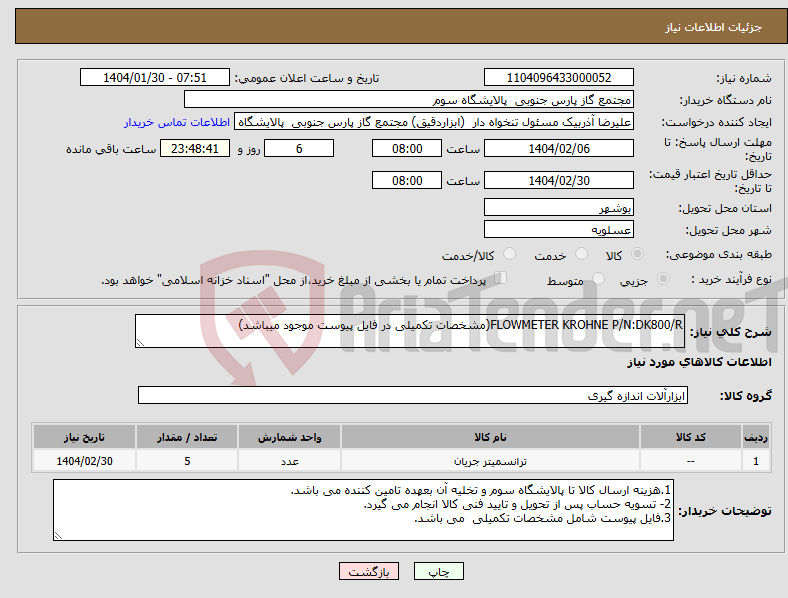
Task: Click the price validity date 1404/02/30 field
Action: [559, 180]
